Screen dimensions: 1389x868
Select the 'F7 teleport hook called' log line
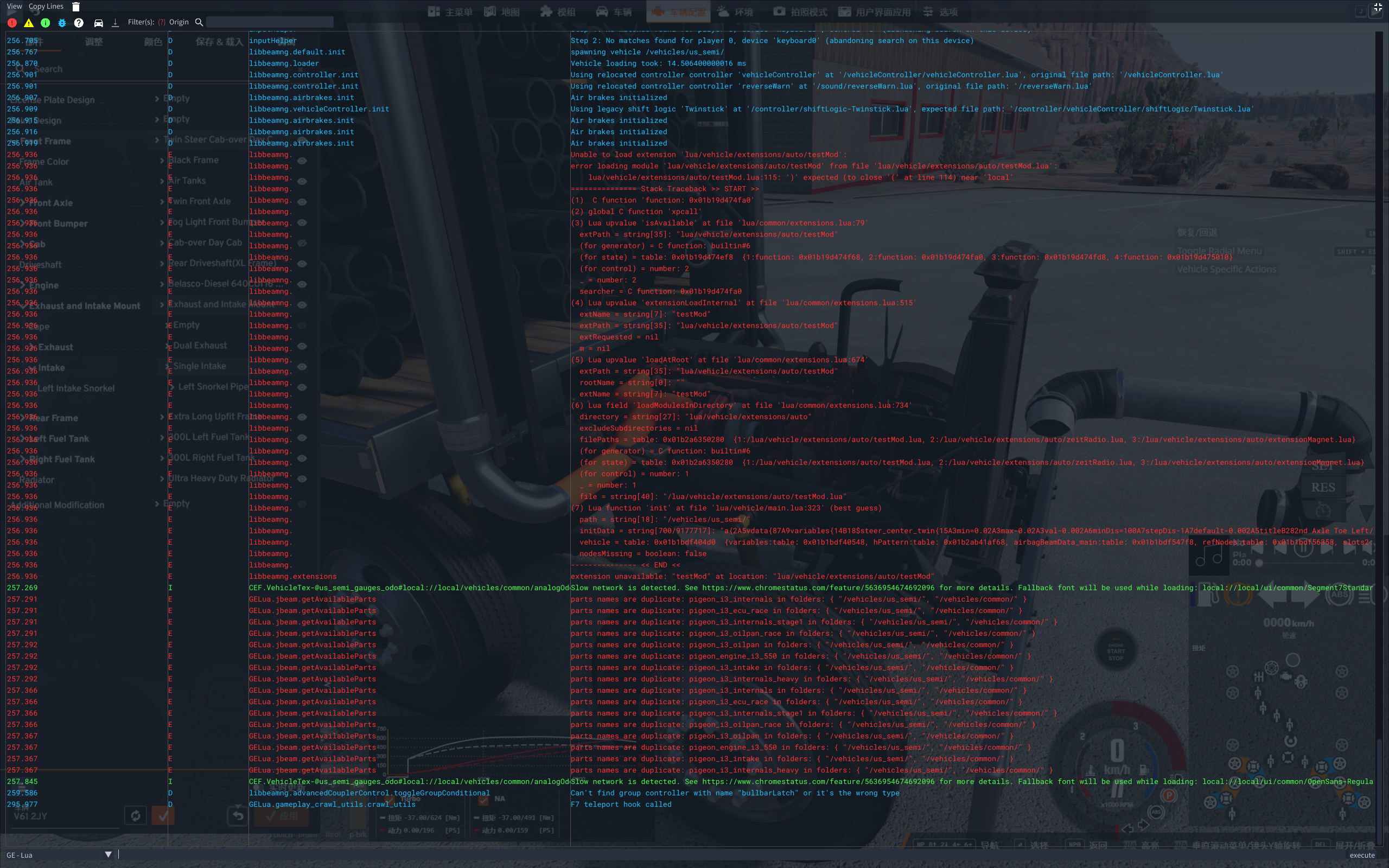[x=621, y=805]
